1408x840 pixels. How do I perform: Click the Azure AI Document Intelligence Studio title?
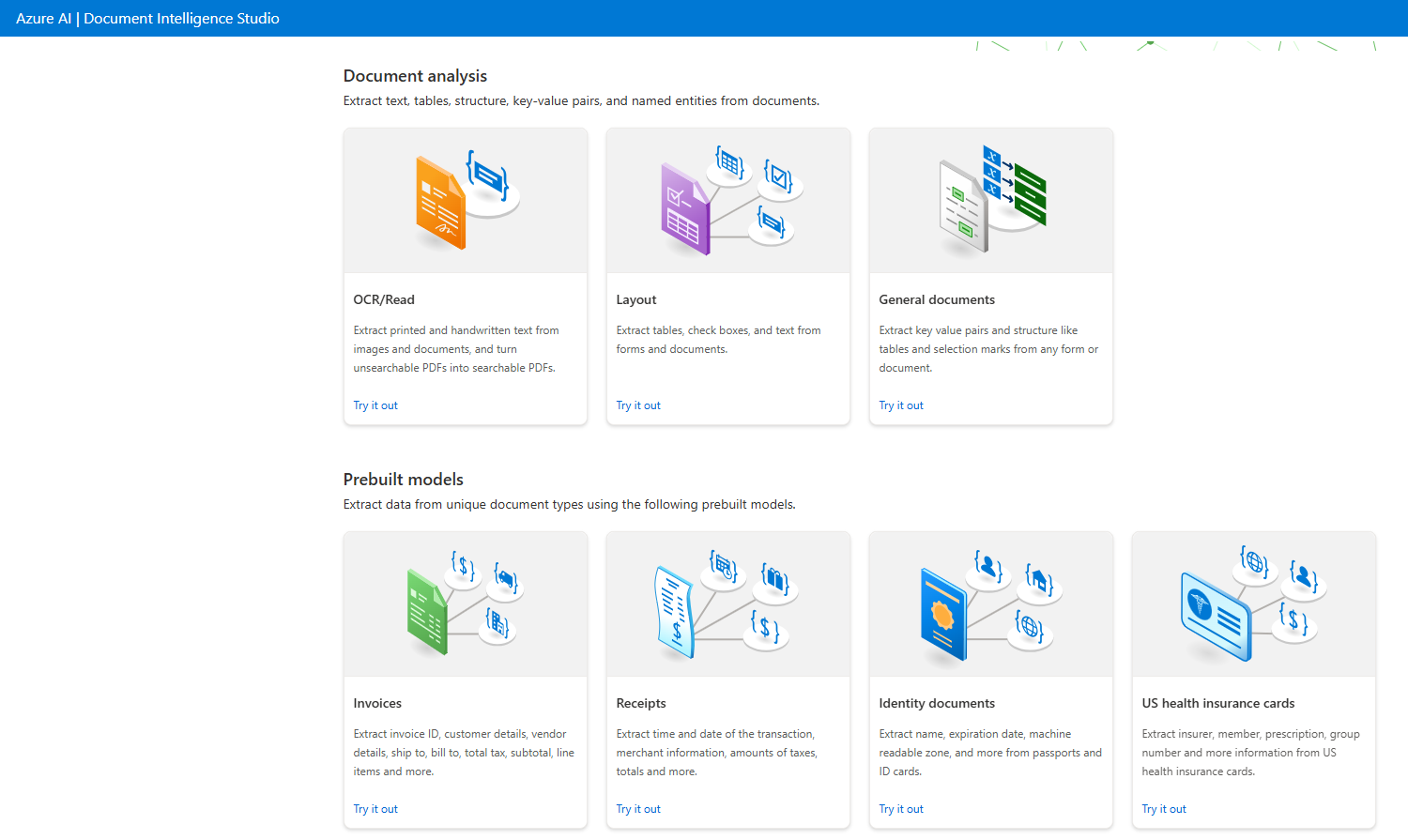(x=147, y=19)
